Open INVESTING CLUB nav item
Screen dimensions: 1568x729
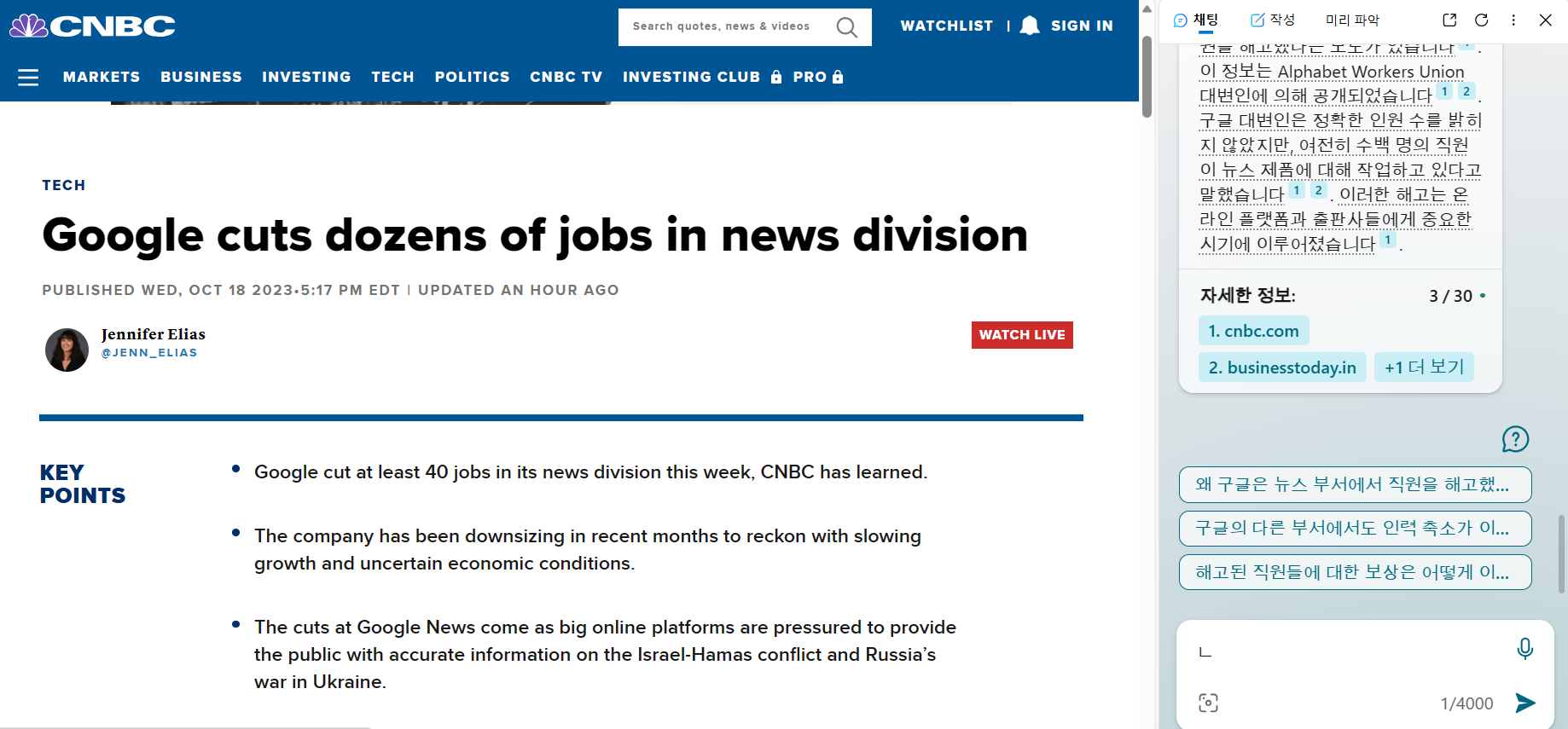[x=691, y=77]
